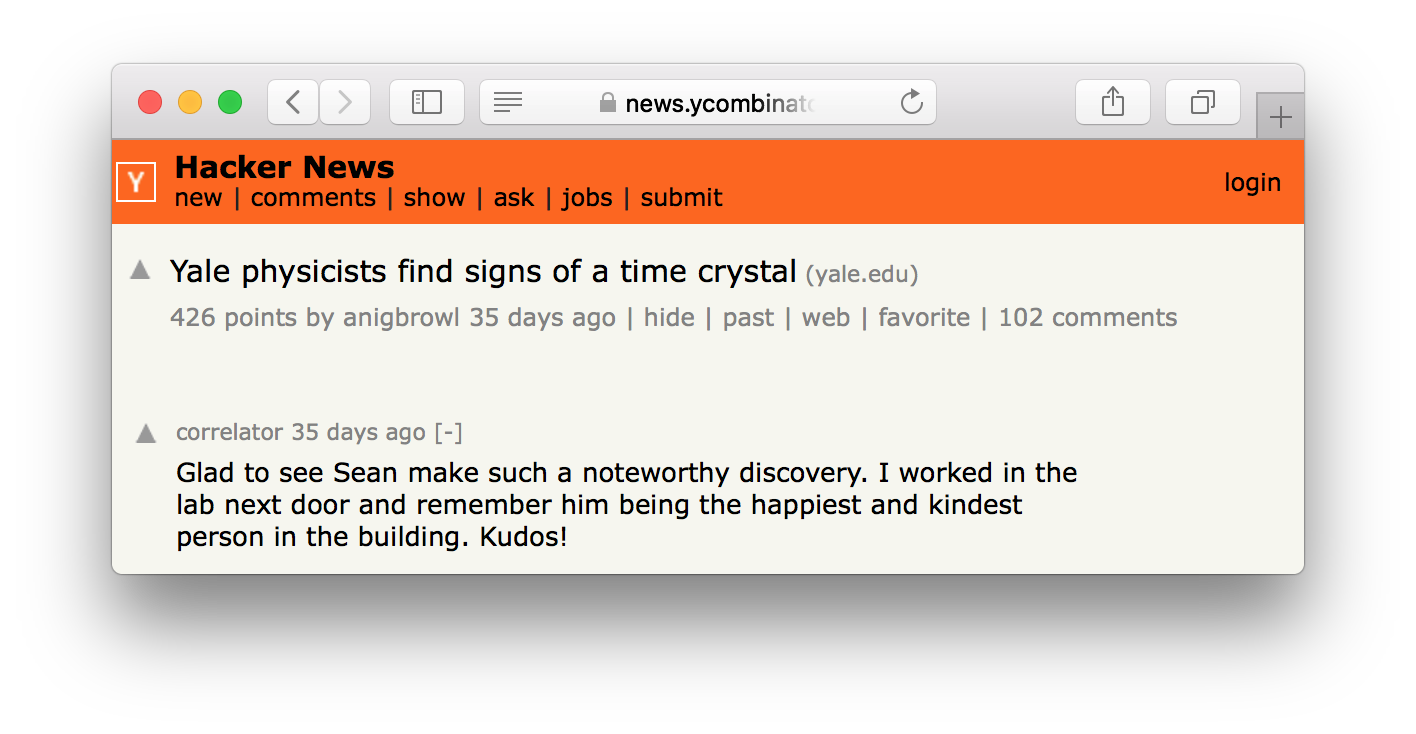Open a new tab with plus button
The height and width of the screenshot is (734, 1416).
pyautogui.click(x=1280, y=118)
